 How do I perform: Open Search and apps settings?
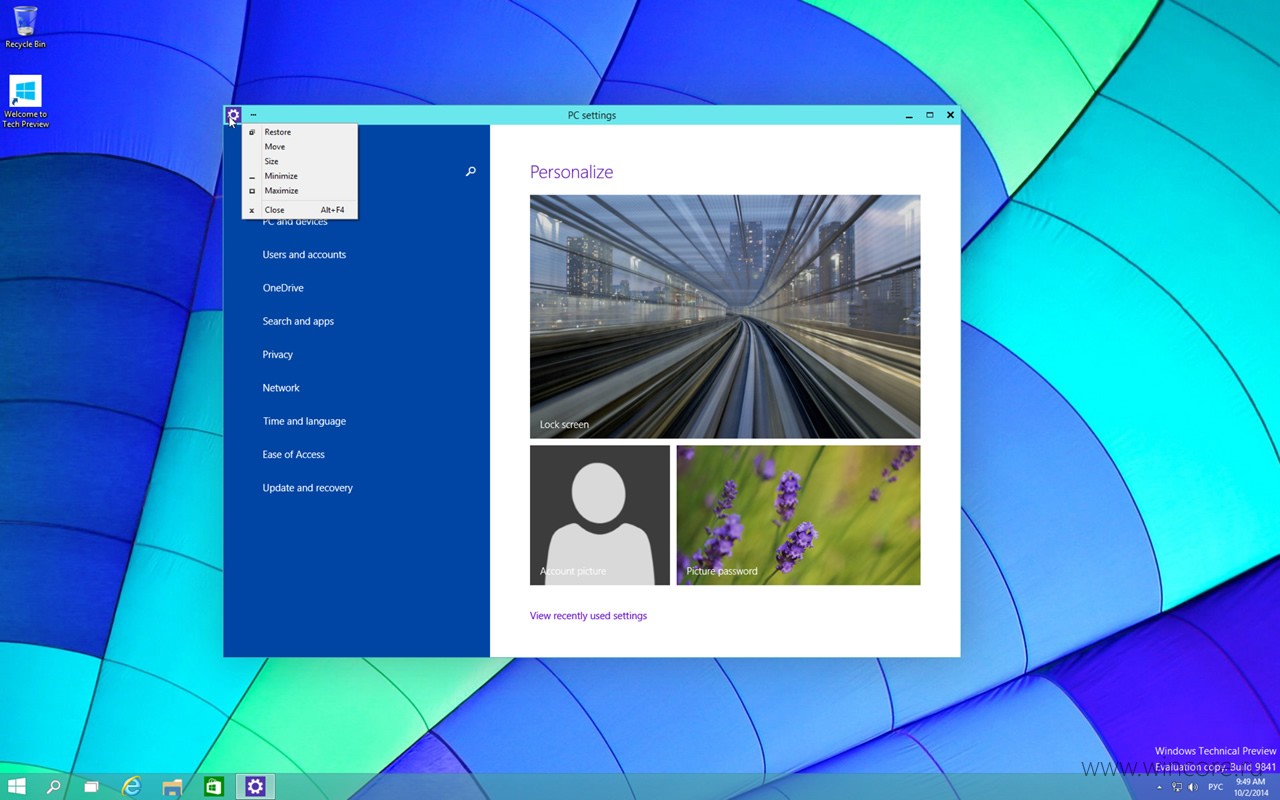pos(298,321)
